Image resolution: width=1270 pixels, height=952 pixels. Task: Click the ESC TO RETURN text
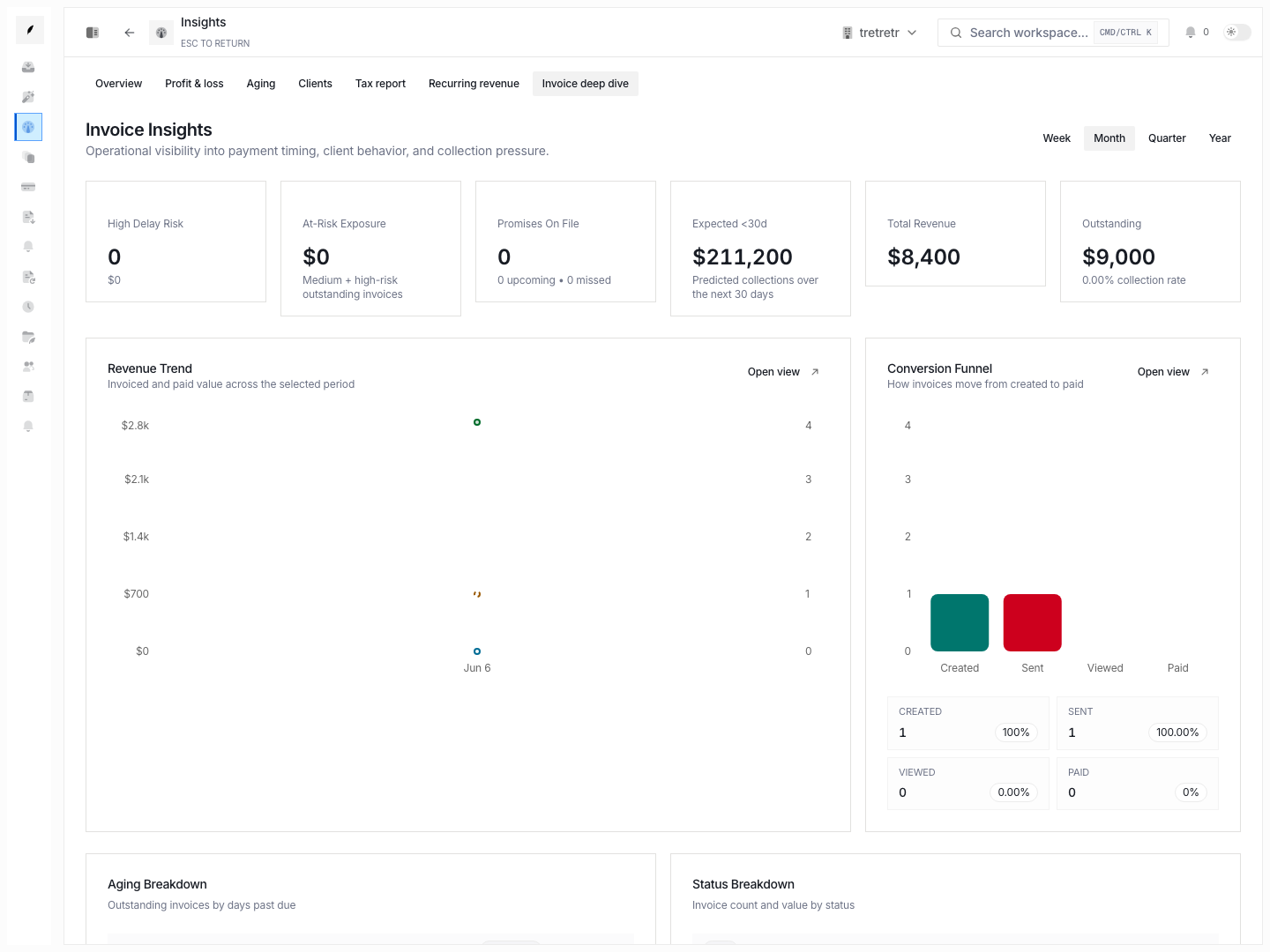click(x=215, y=43)
